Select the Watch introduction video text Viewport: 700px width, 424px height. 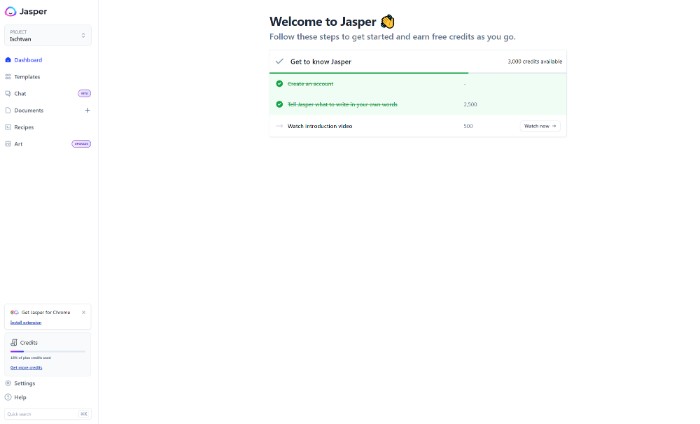click(320, 126)
